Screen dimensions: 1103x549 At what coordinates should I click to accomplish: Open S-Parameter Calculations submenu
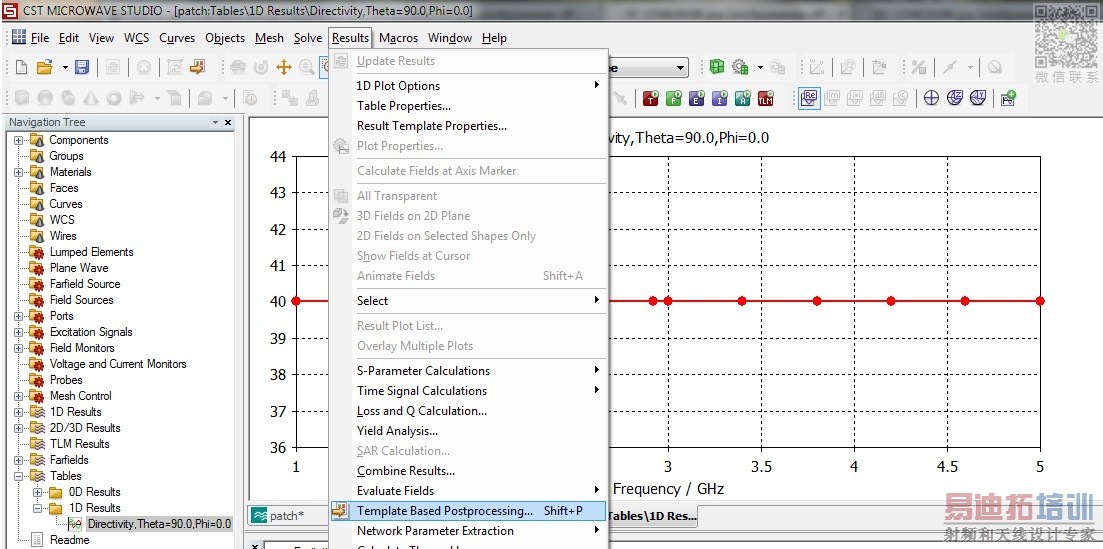(468, 371)
